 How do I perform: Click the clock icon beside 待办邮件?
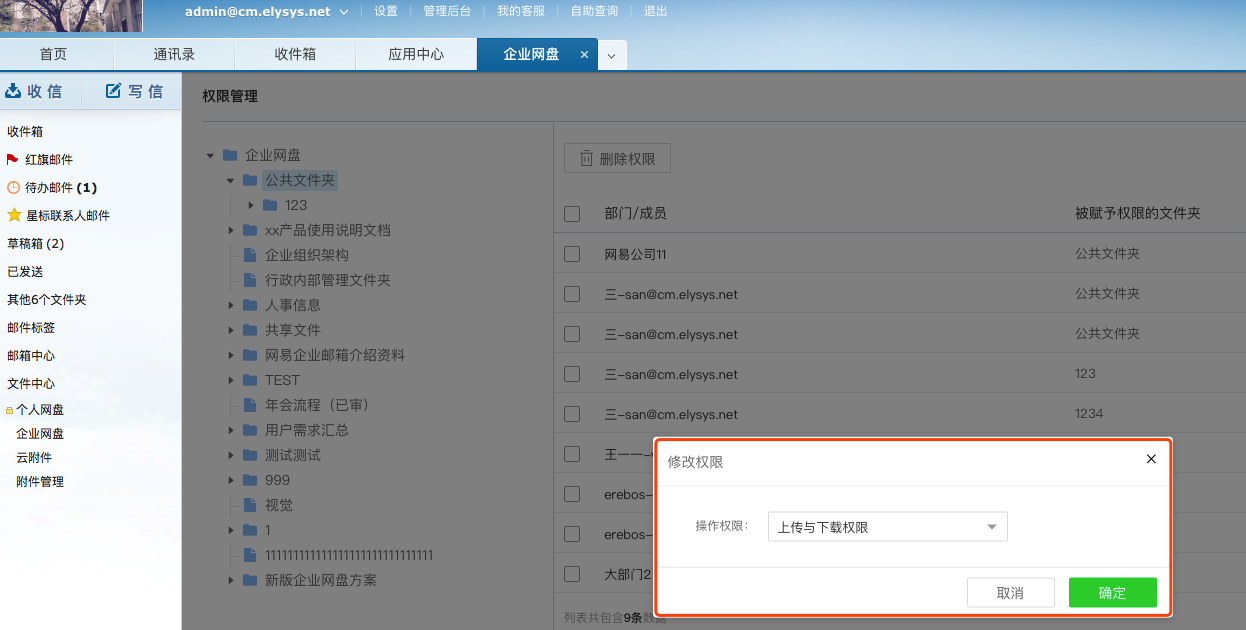13,187
